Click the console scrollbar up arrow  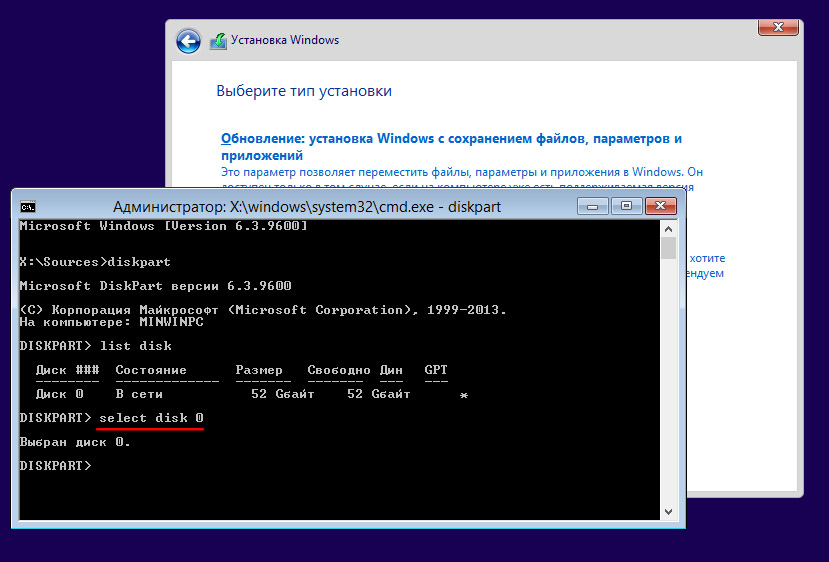[668, 229]
